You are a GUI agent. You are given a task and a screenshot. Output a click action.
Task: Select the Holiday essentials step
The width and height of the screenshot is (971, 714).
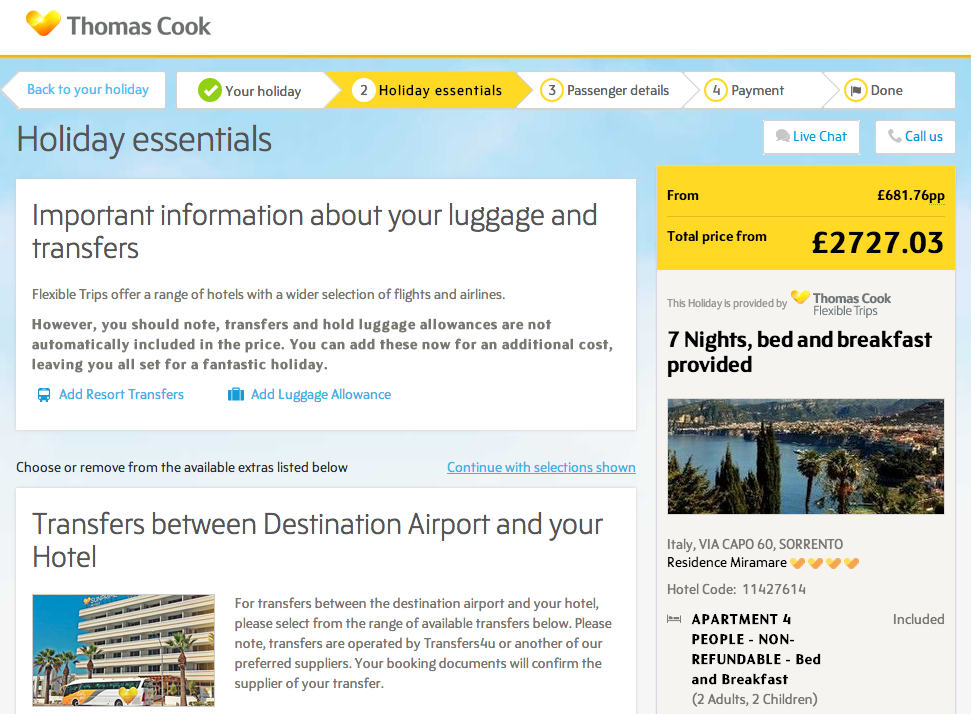pyautogui.click(x=427, y=90)
